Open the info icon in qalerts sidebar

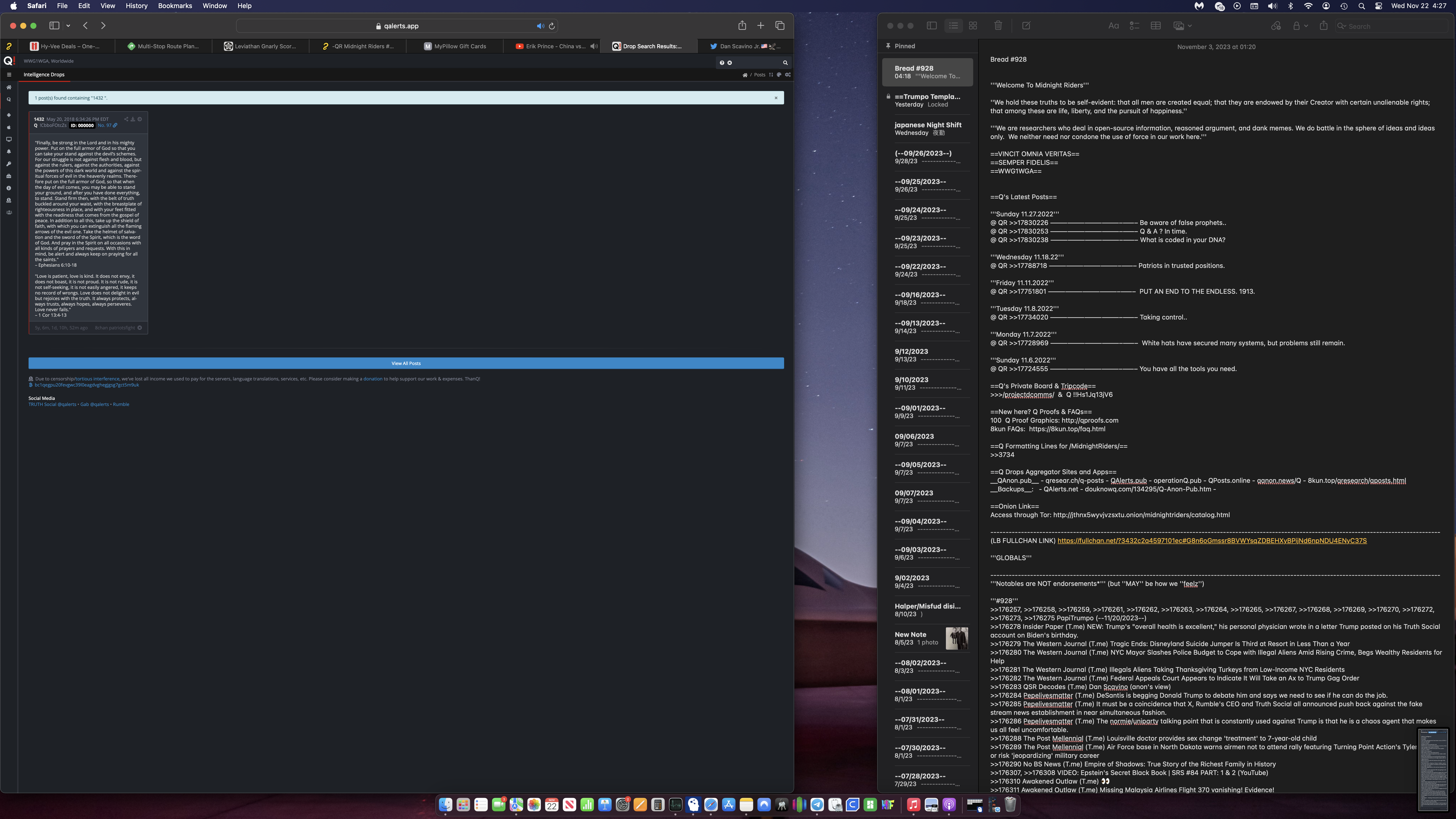point(9,188)
